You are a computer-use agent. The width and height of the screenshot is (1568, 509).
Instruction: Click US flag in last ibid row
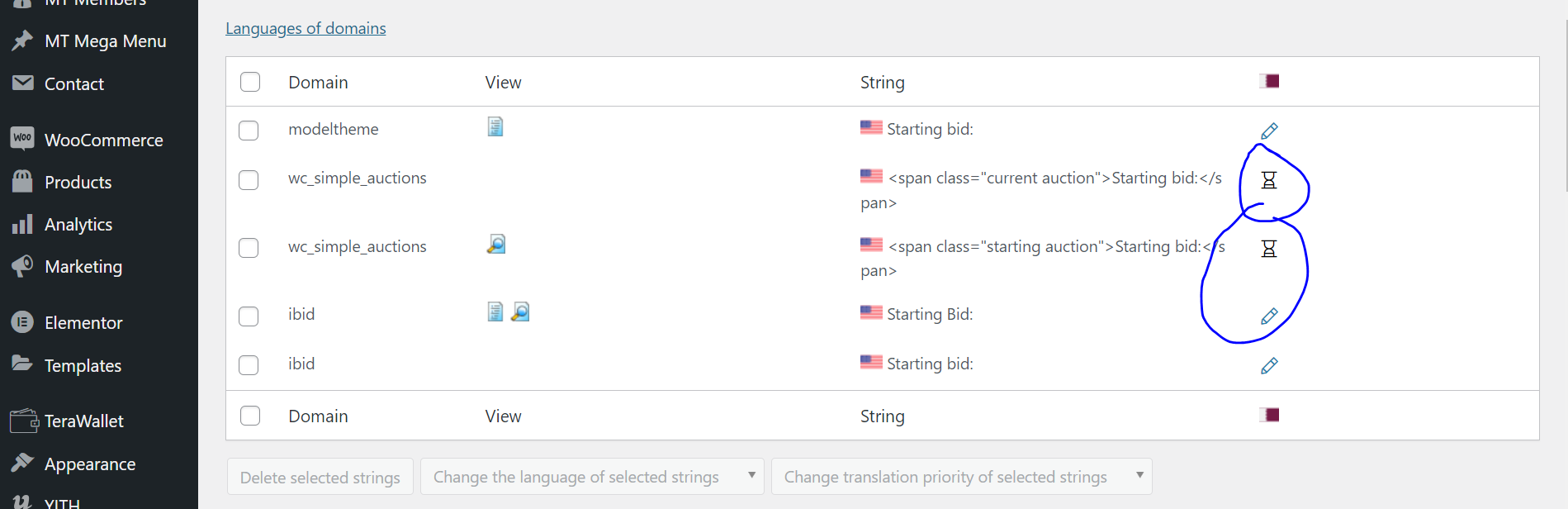871,362
